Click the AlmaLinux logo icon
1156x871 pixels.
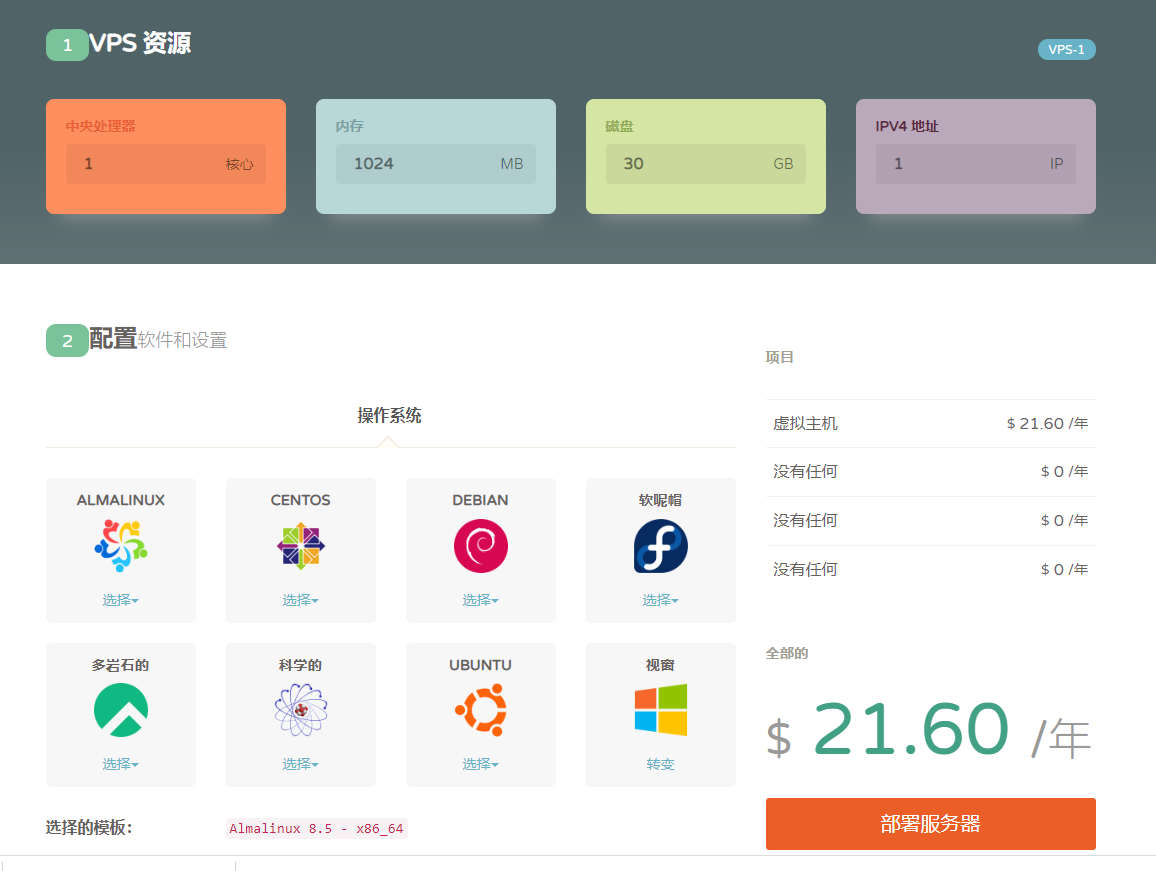click(x=121, y=546)
